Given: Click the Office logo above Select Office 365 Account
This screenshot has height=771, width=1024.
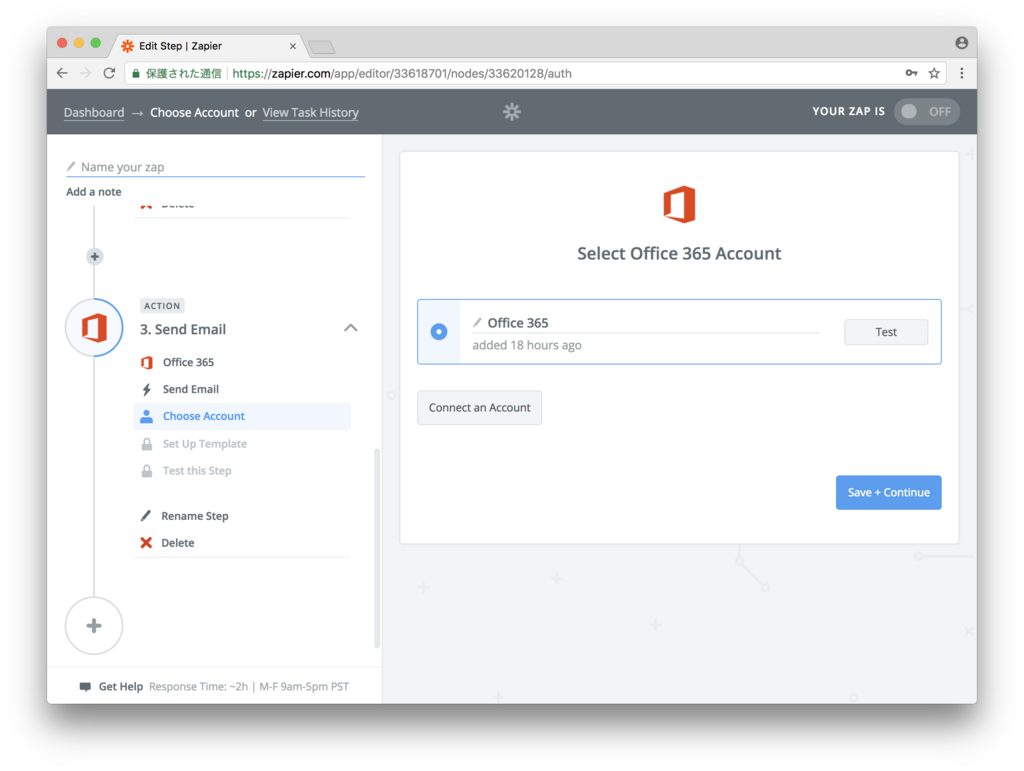Looking at the screenshot, I should 679,204.
